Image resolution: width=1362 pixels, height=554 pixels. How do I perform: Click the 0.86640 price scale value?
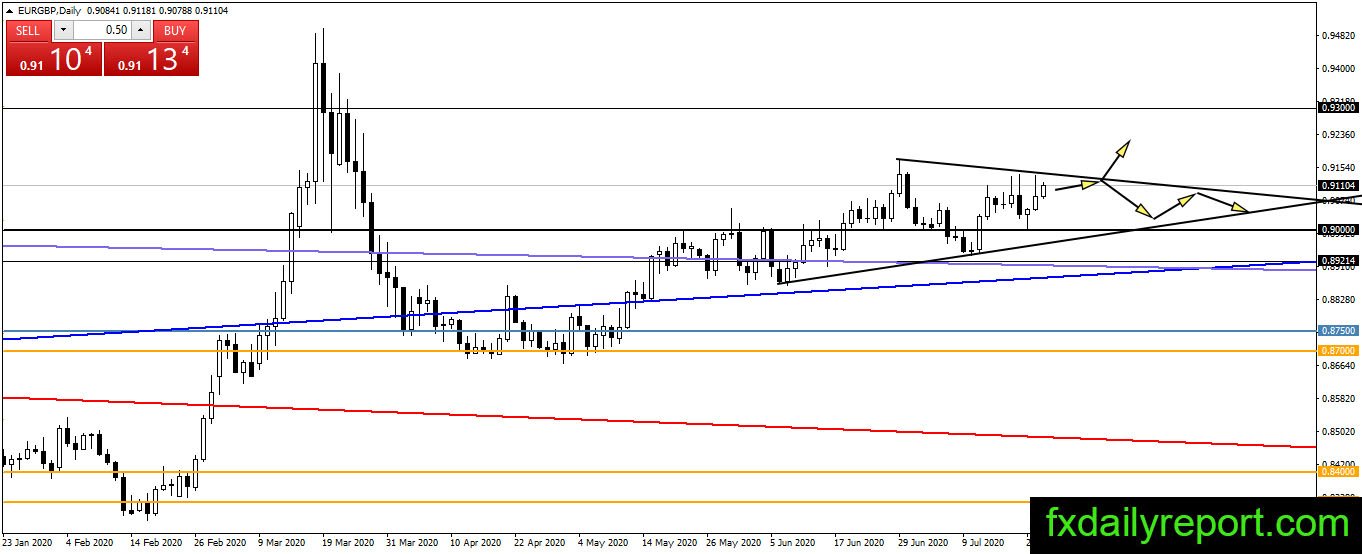point(1338,365)
